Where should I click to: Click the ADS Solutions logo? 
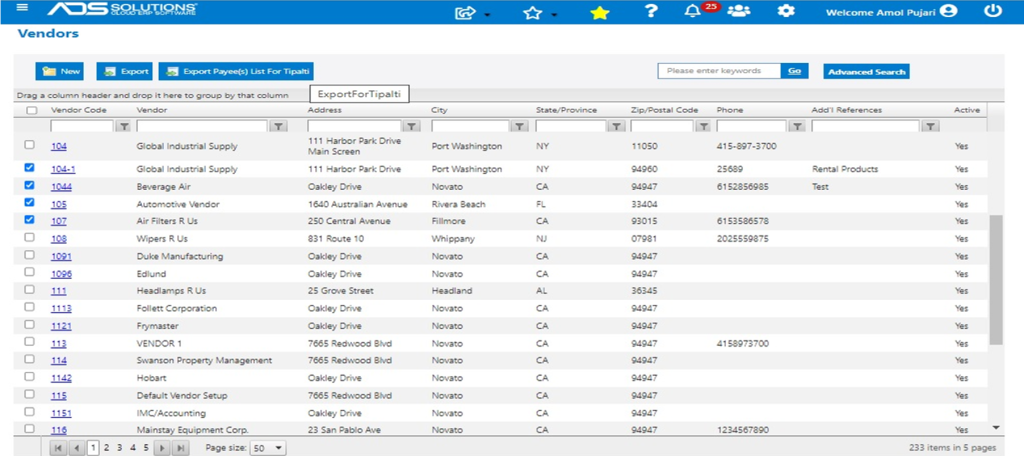click(122, 10)
